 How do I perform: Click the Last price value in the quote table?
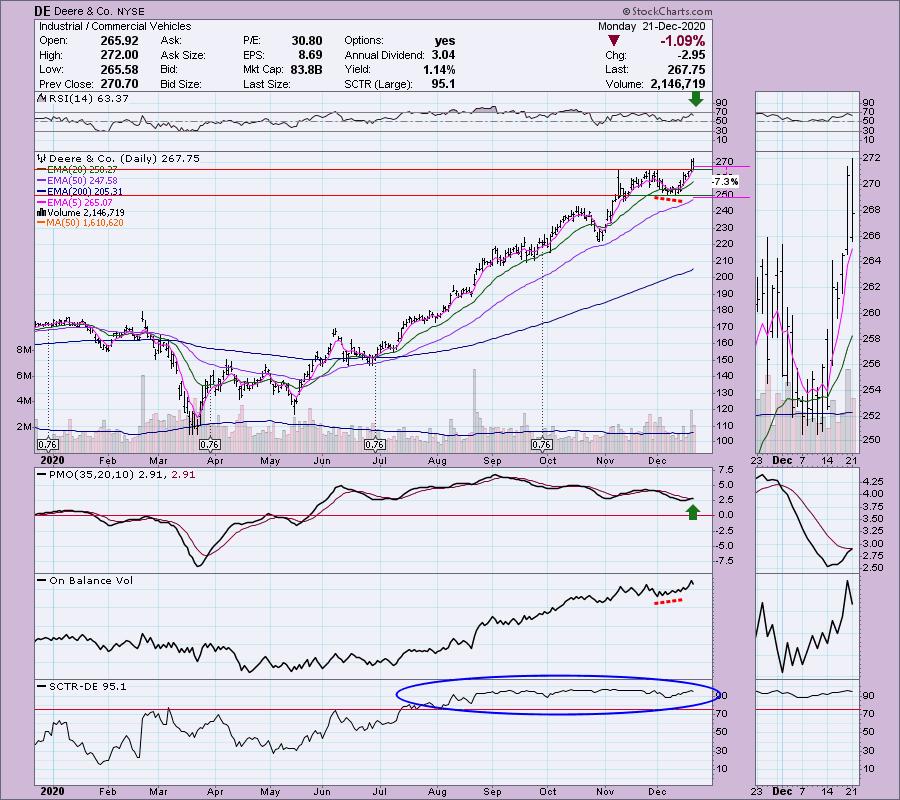tap(686, 69)
